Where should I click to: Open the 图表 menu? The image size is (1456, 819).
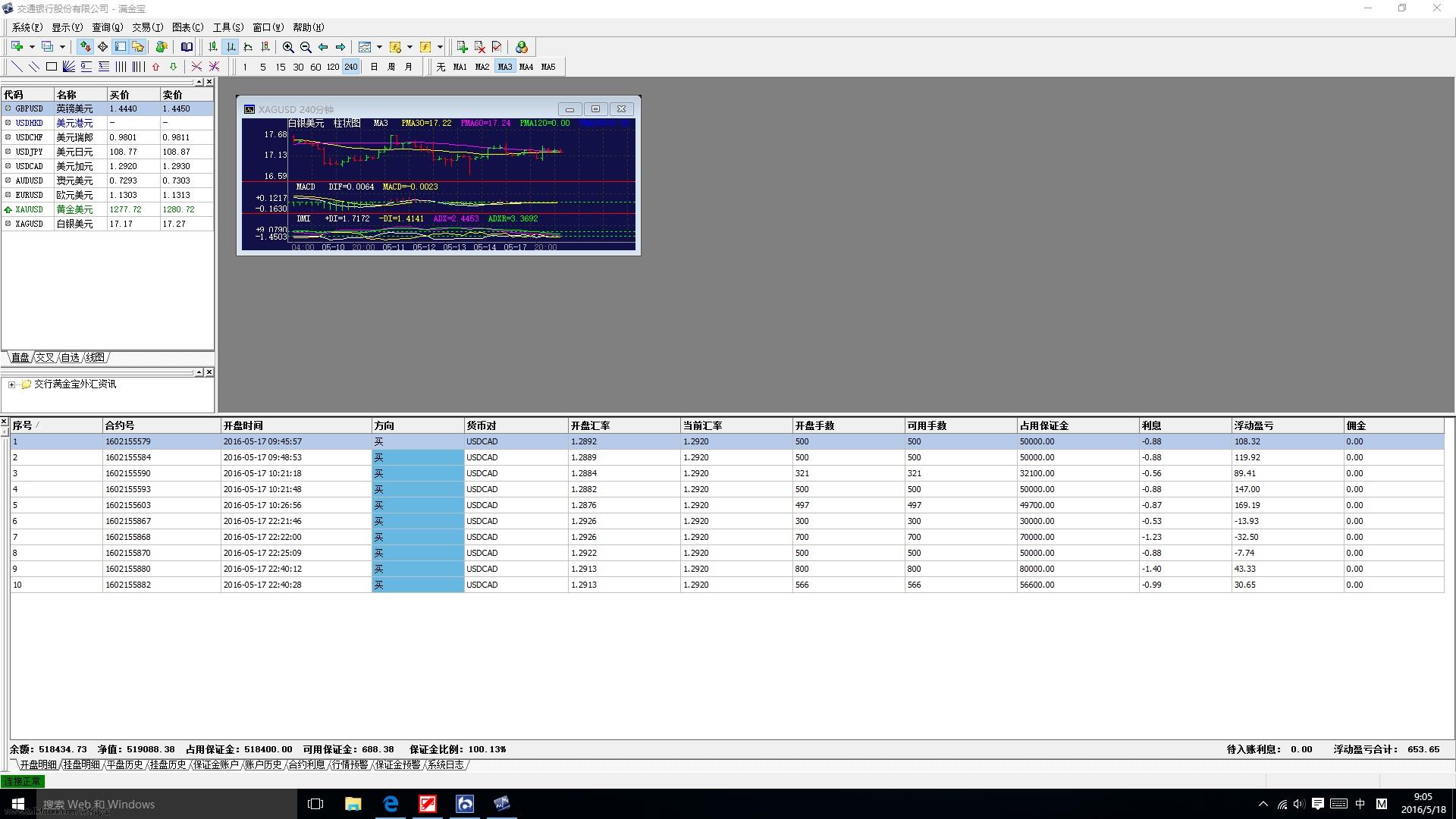(187, 27)
